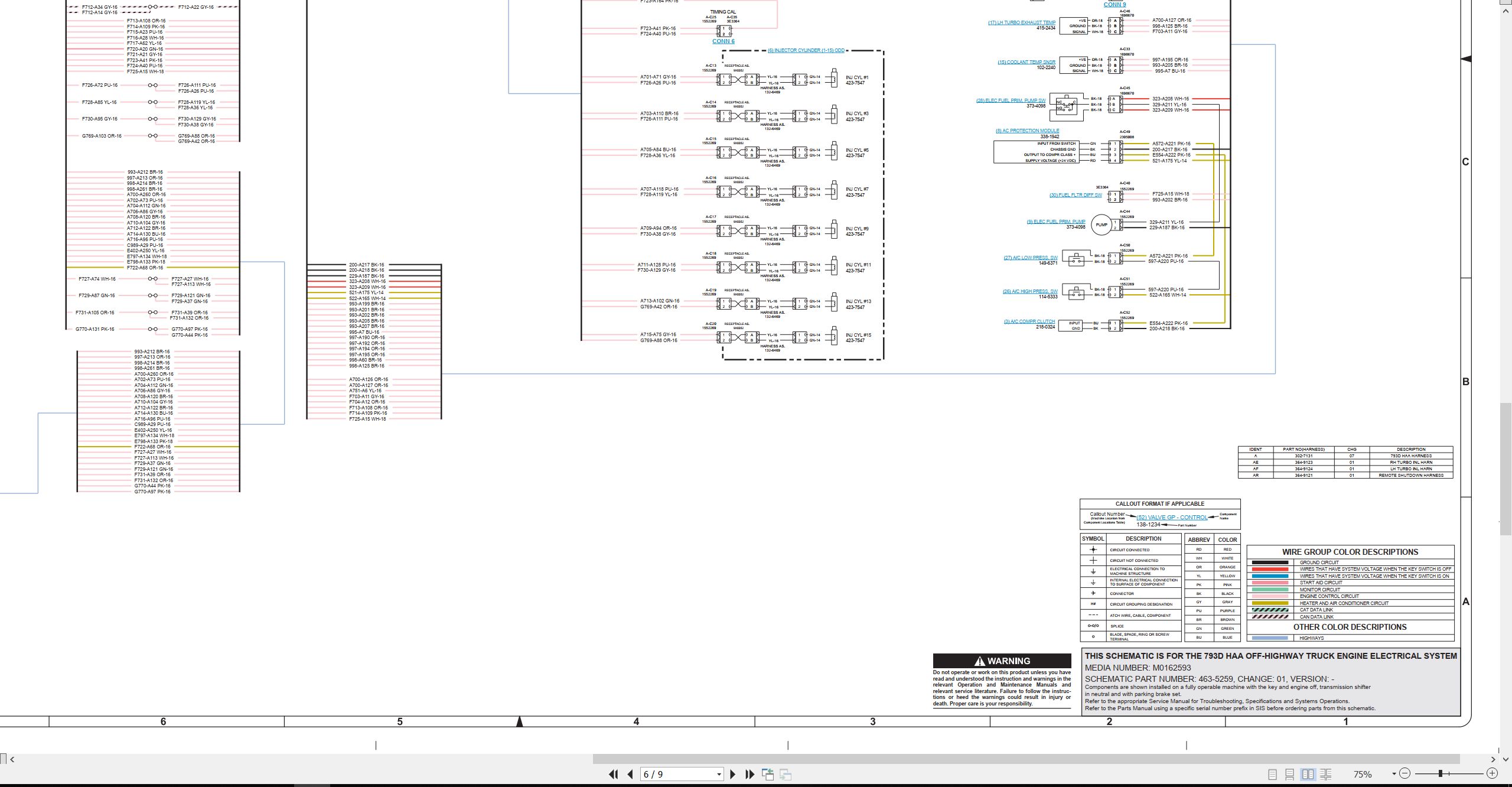Click the zoom in plus button

1493,773
